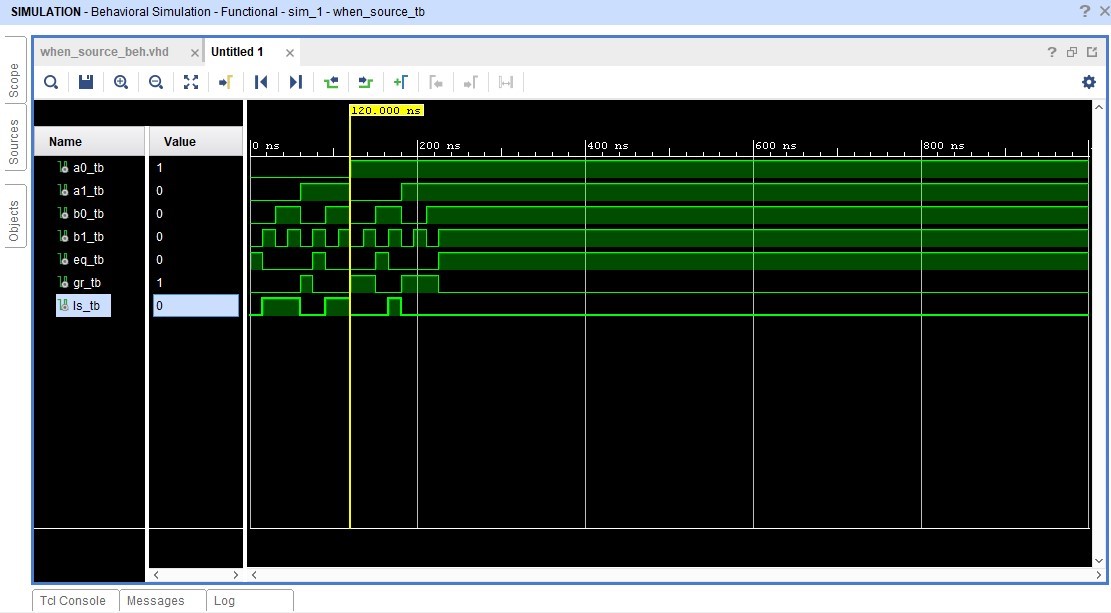Jump to Time 0 in the waveform
The width and height of the screenshot is (1111, 613).
pos(260,82)
